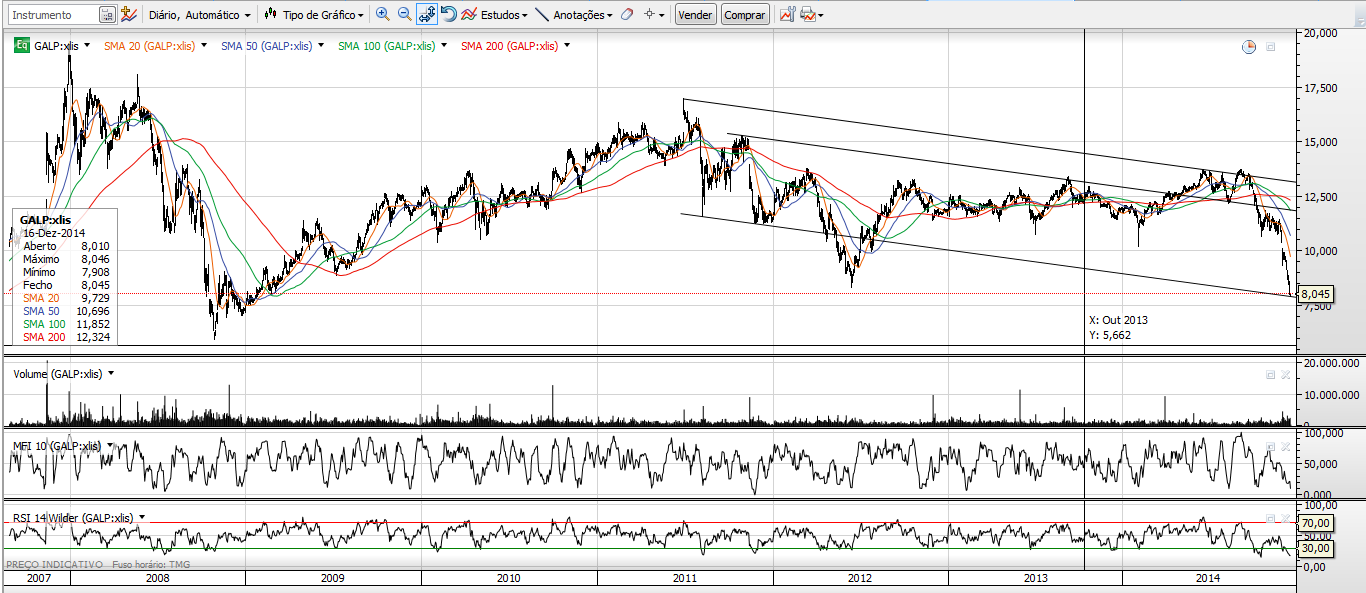Click the 2014 year on time axis
The width and height of the screenshot is (1366, 593).
tap(1208, 579)
